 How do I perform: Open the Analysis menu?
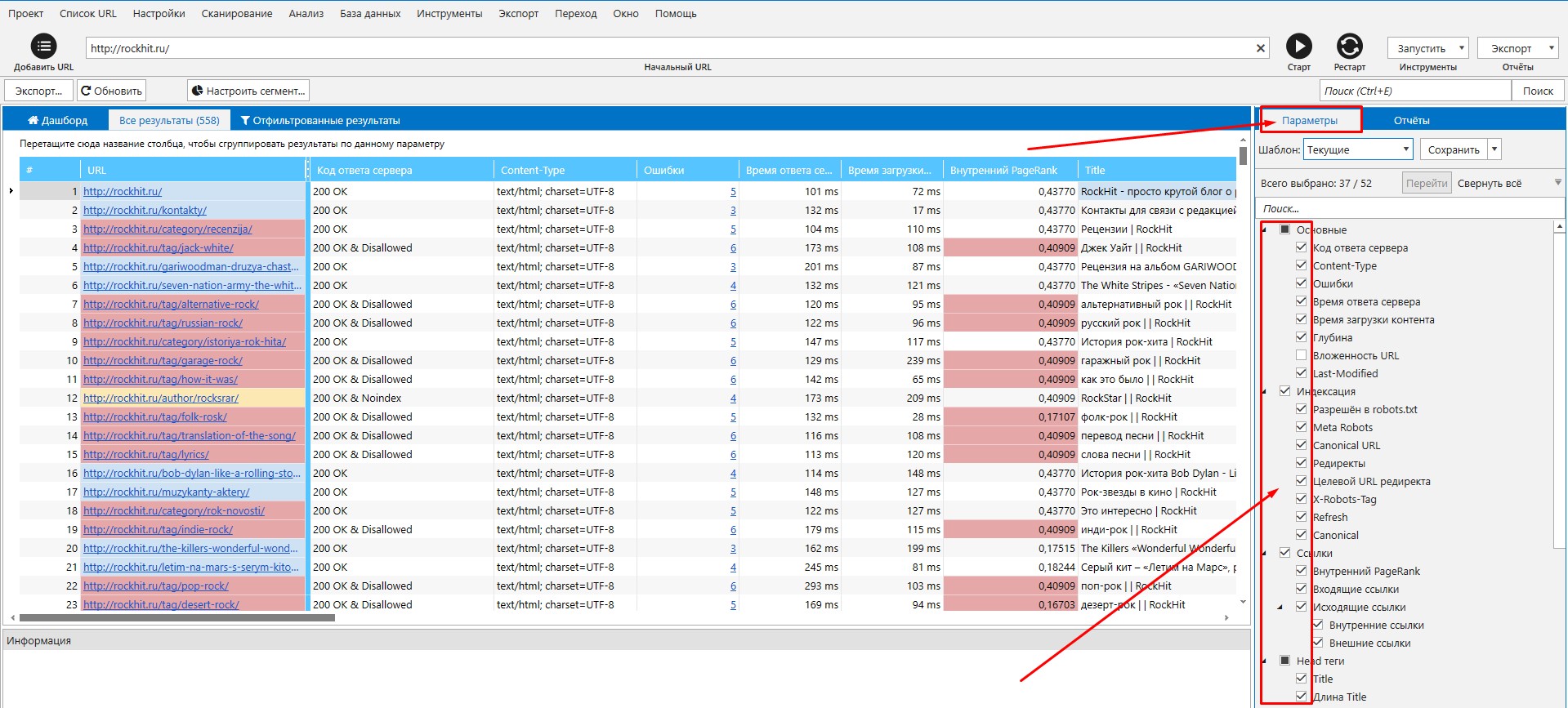click(x=306, y=14)
